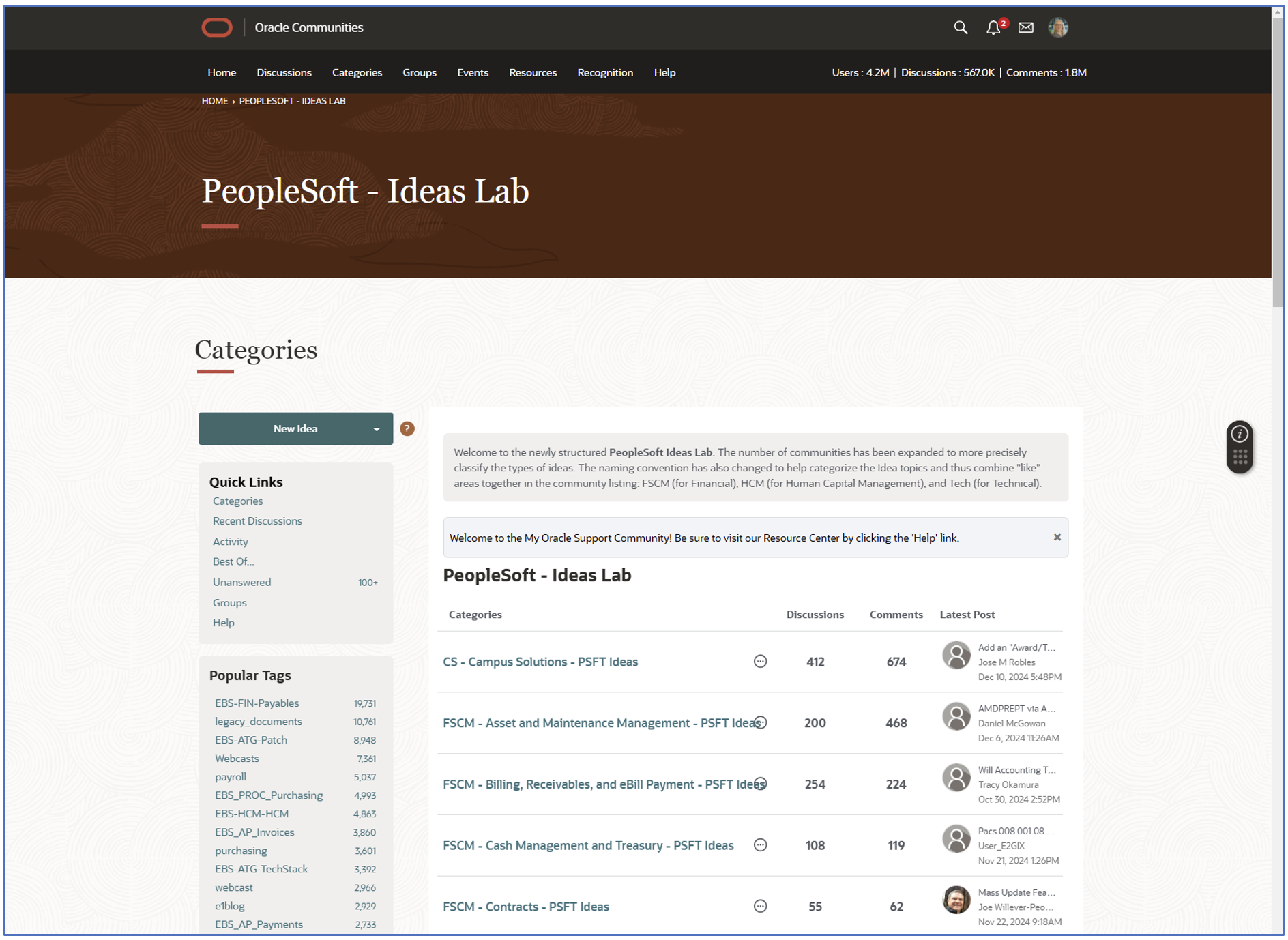Open options menu for CS - Campus Solutions
This screenshot has height=940, width=1288.
point(760,661)
